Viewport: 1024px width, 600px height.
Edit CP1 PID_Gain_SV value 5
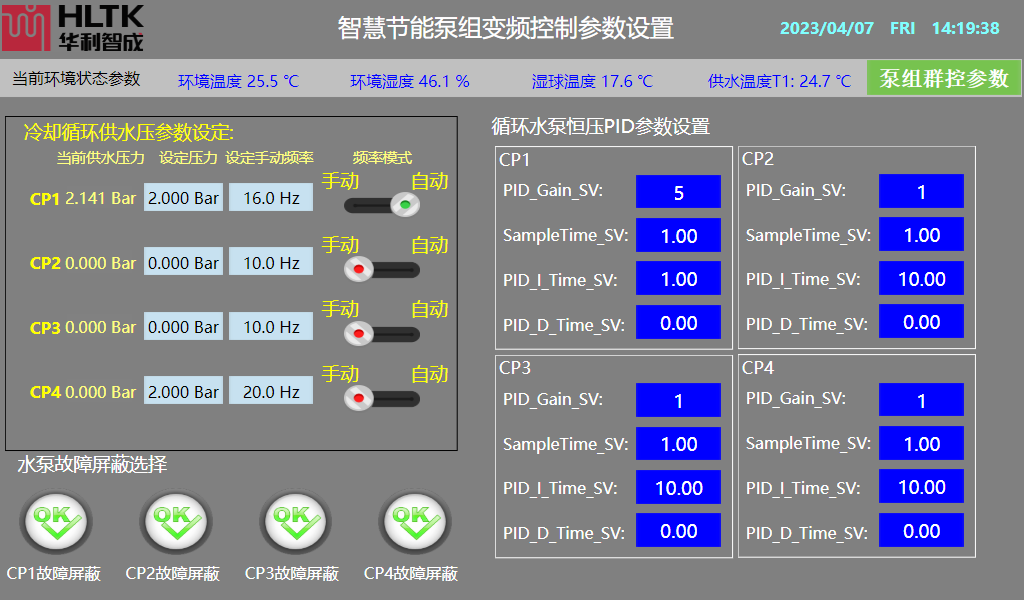click(678, 192)
